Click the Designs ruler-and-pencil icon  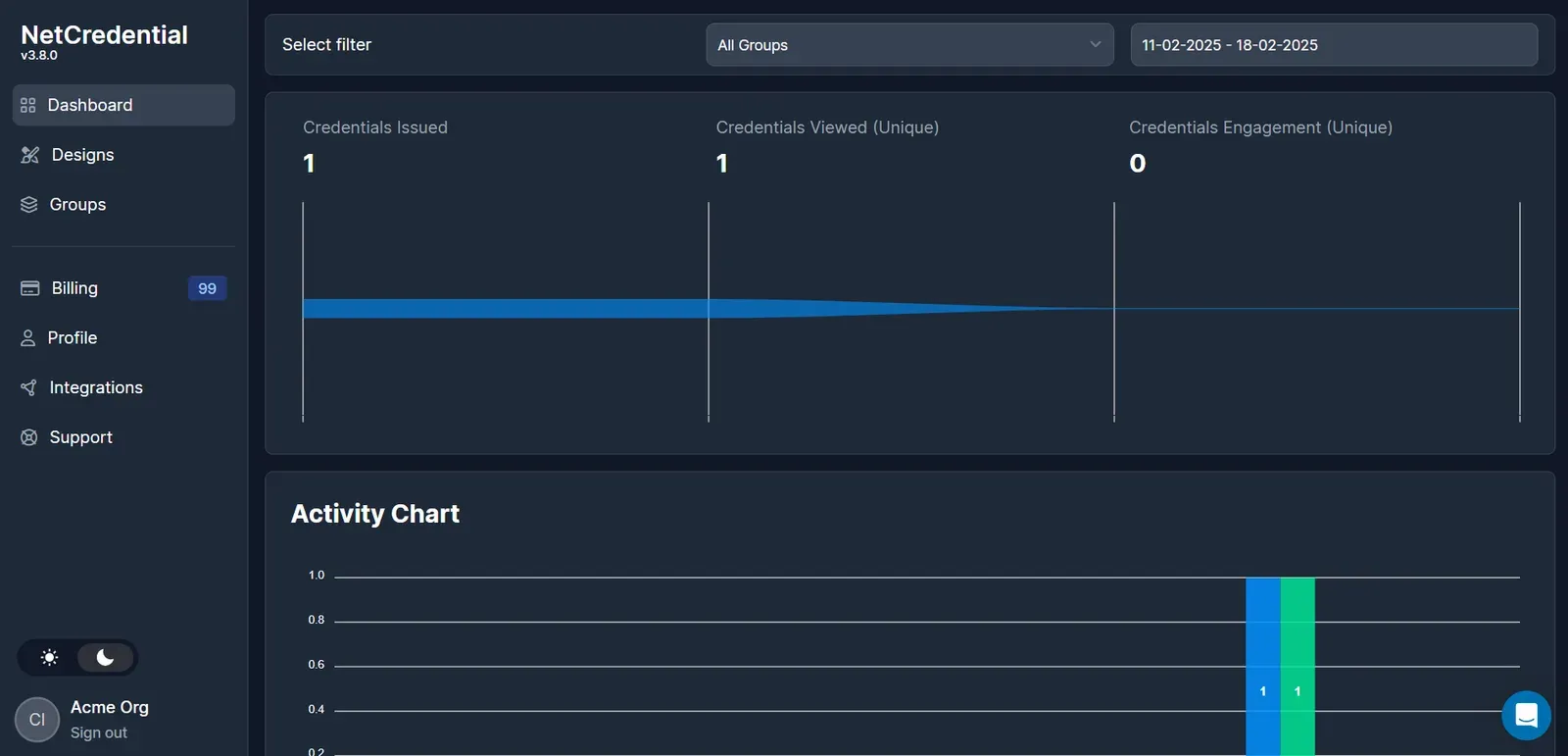[x=30, y=155]
